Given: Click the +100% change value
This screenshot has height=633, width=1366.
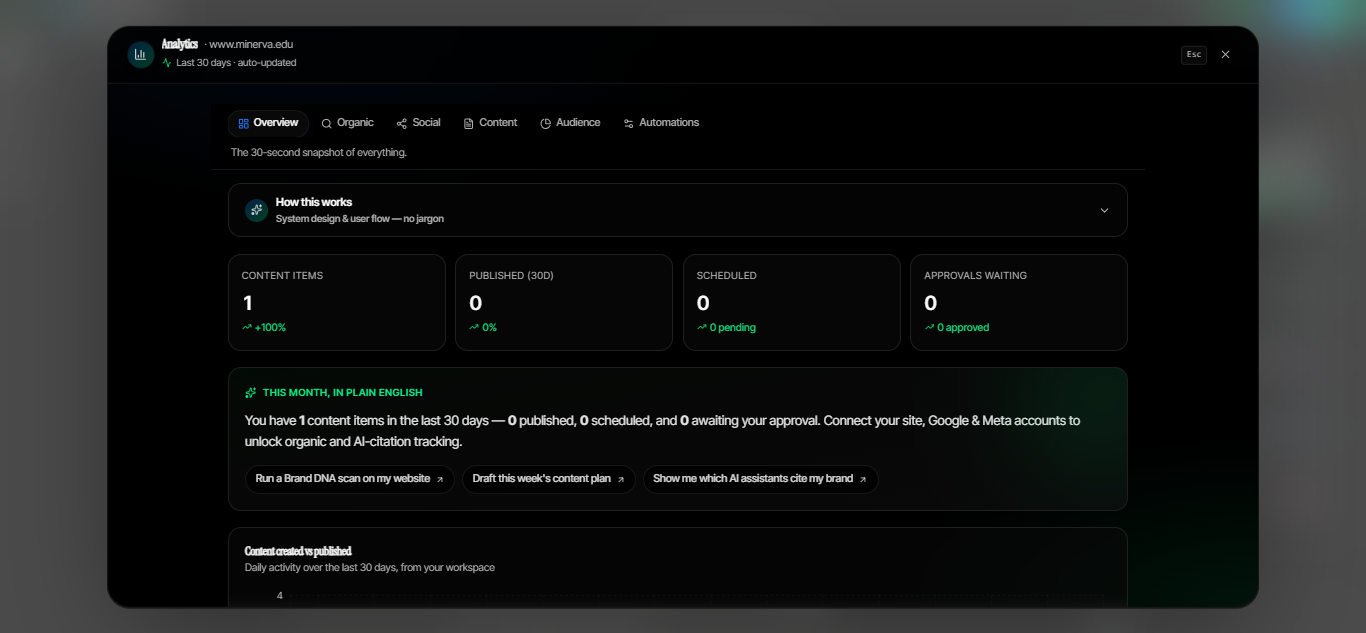Looking at the screenshot, I should (x=270, y=327).
